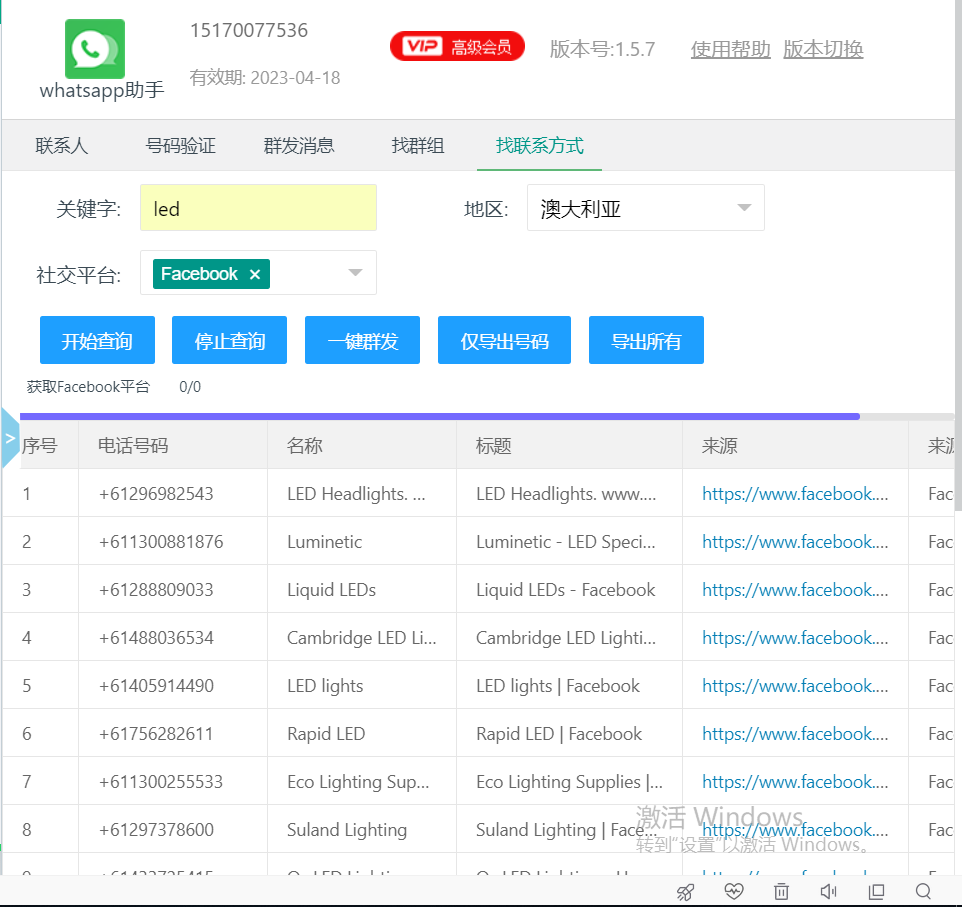Click the green WhatsApp assistant logo
Screen dimensions: 962x907
[x=95, y=49]
